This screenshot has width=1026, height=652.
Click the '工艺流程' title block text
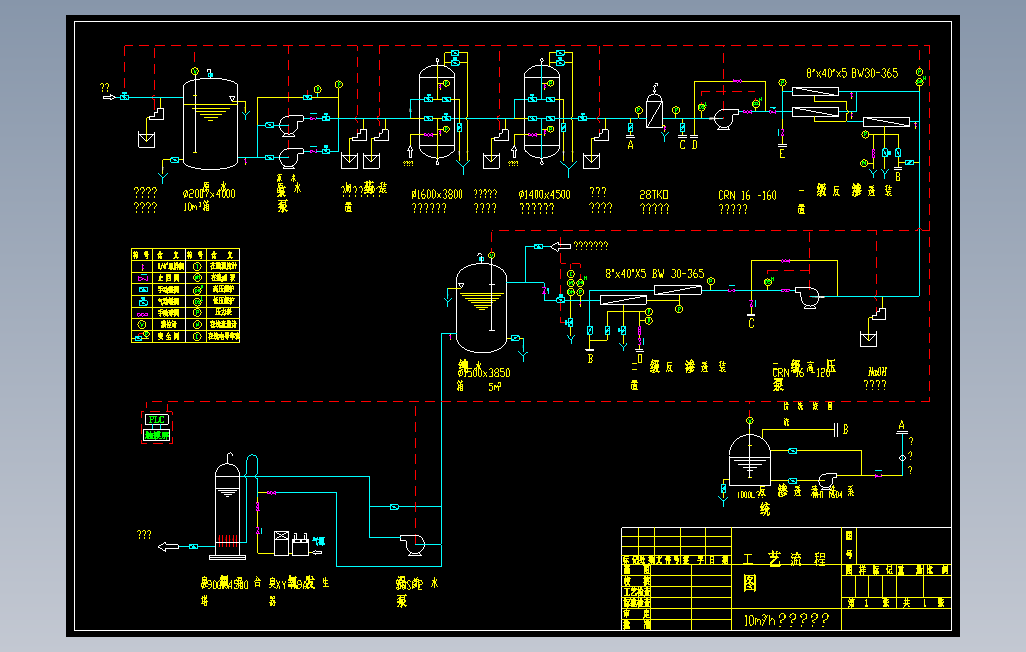(785, 558)
